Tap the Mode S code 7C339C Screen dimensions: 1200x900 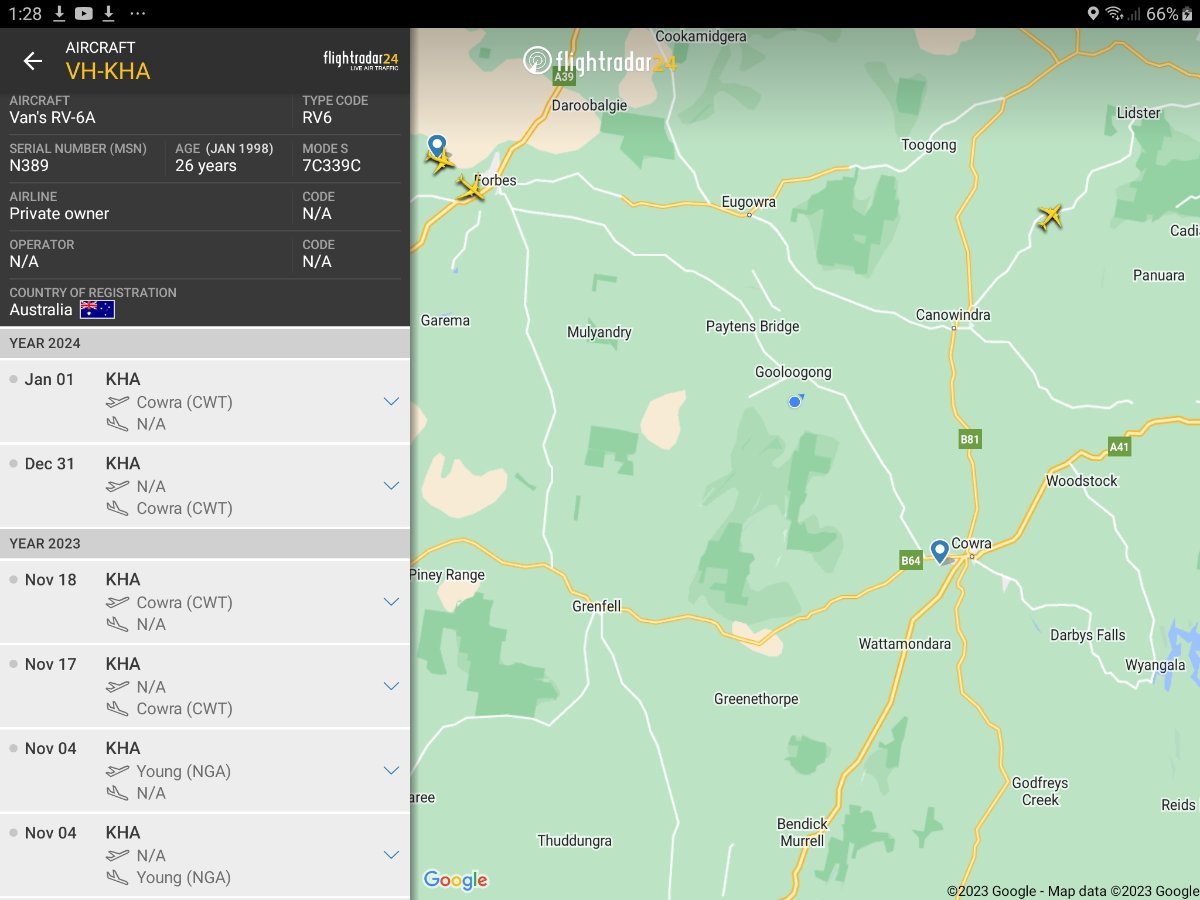point(332,165)
